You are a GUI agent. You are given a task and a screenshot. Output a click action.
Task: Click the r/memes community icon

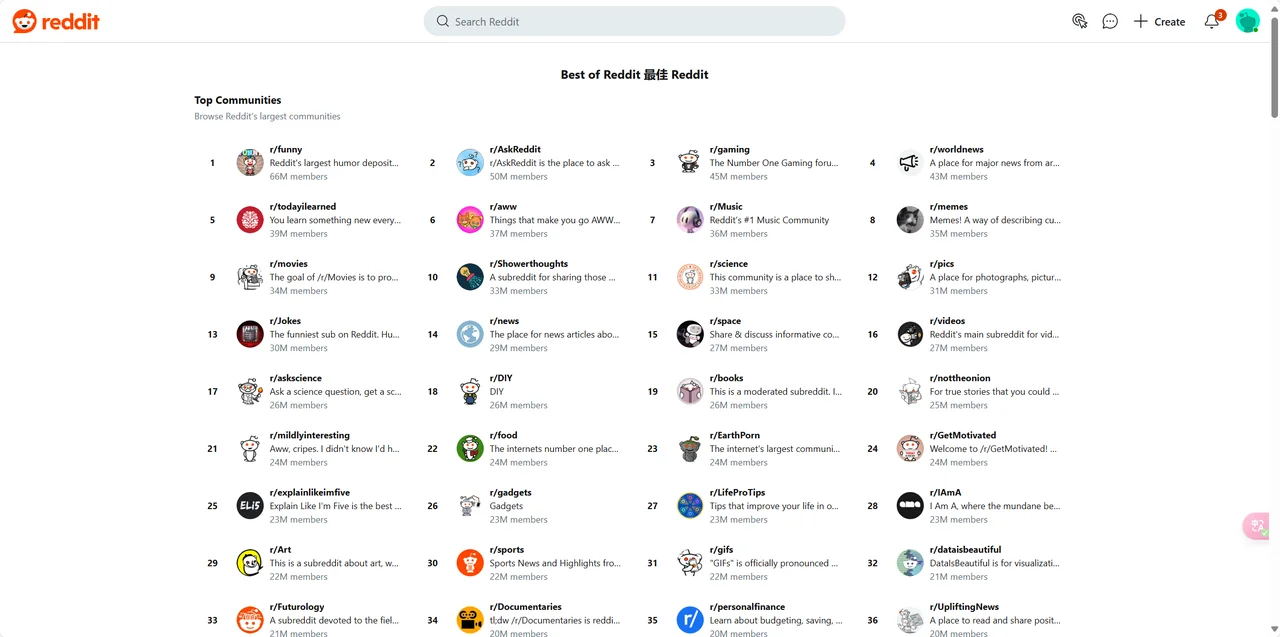[x=910, y=220]
